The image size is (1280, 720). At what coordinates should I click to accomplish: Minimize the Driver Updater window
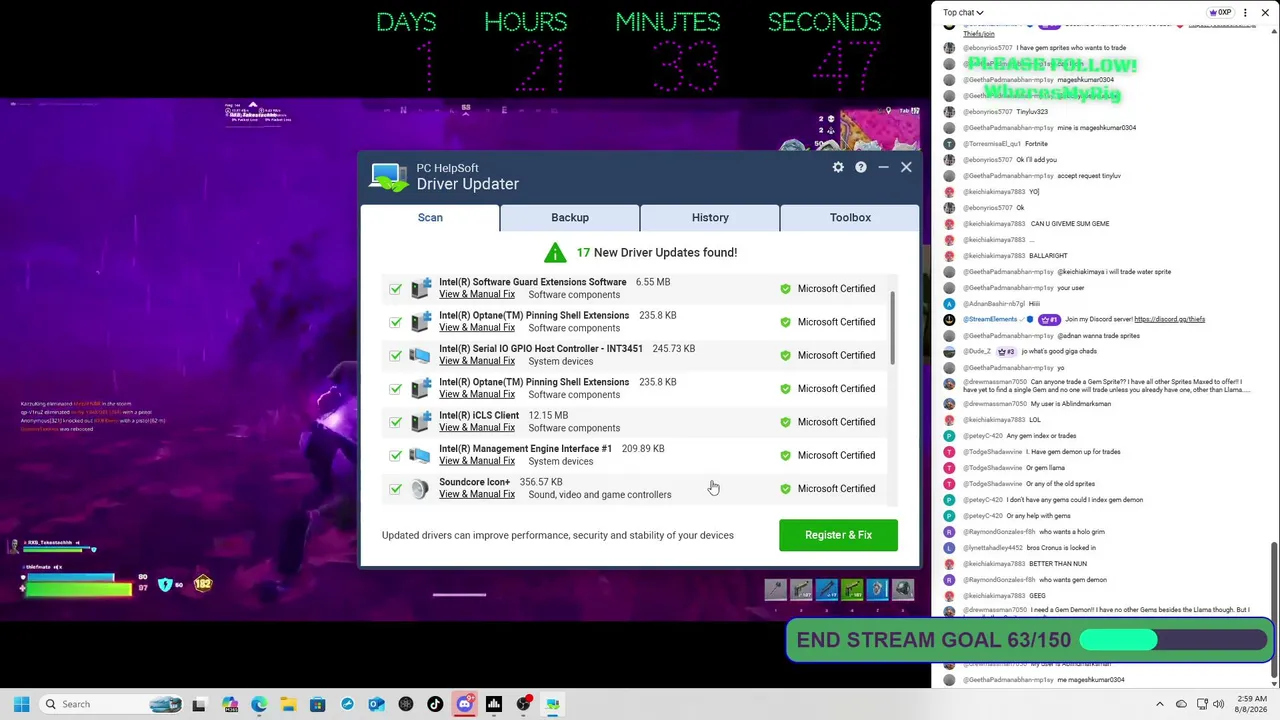pos(883,167)
